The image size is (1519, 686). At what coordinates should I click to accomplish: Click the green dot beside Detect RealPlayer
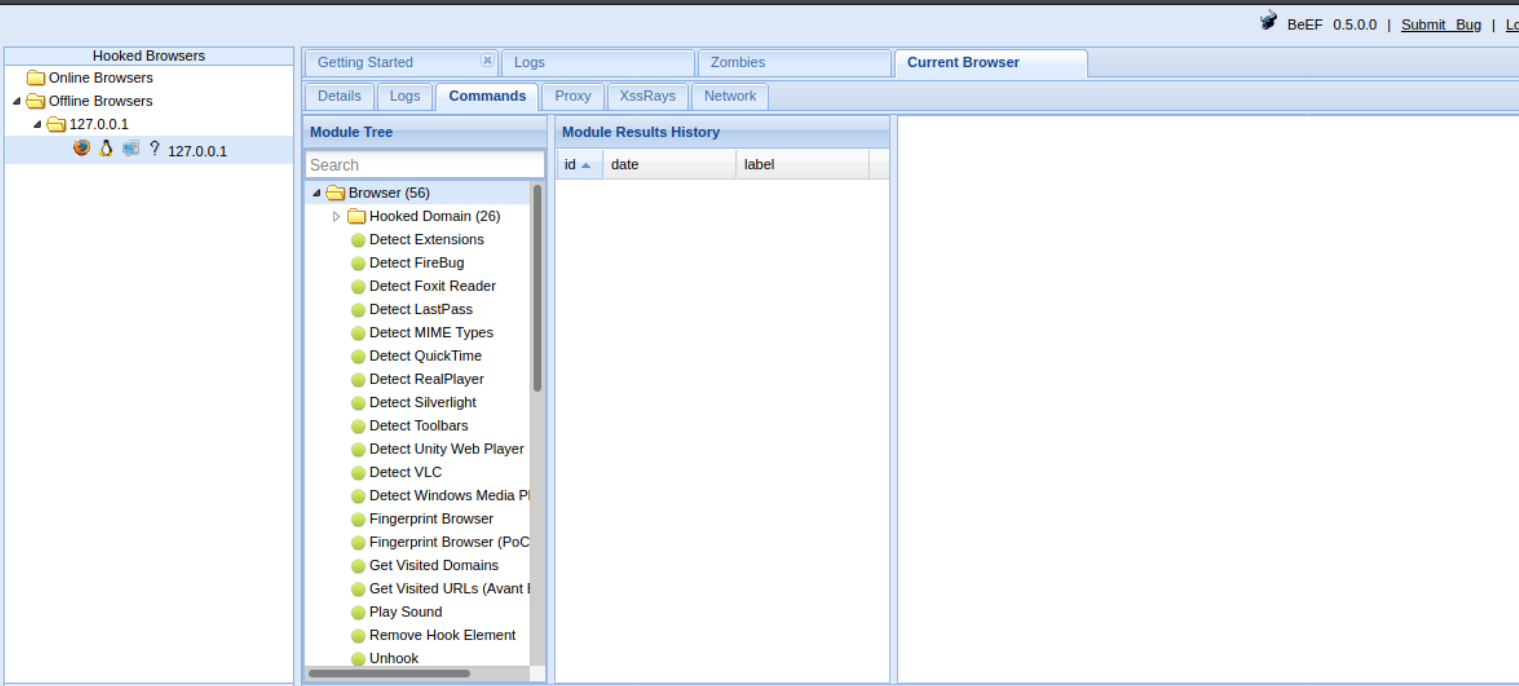[x=358, y=380]
